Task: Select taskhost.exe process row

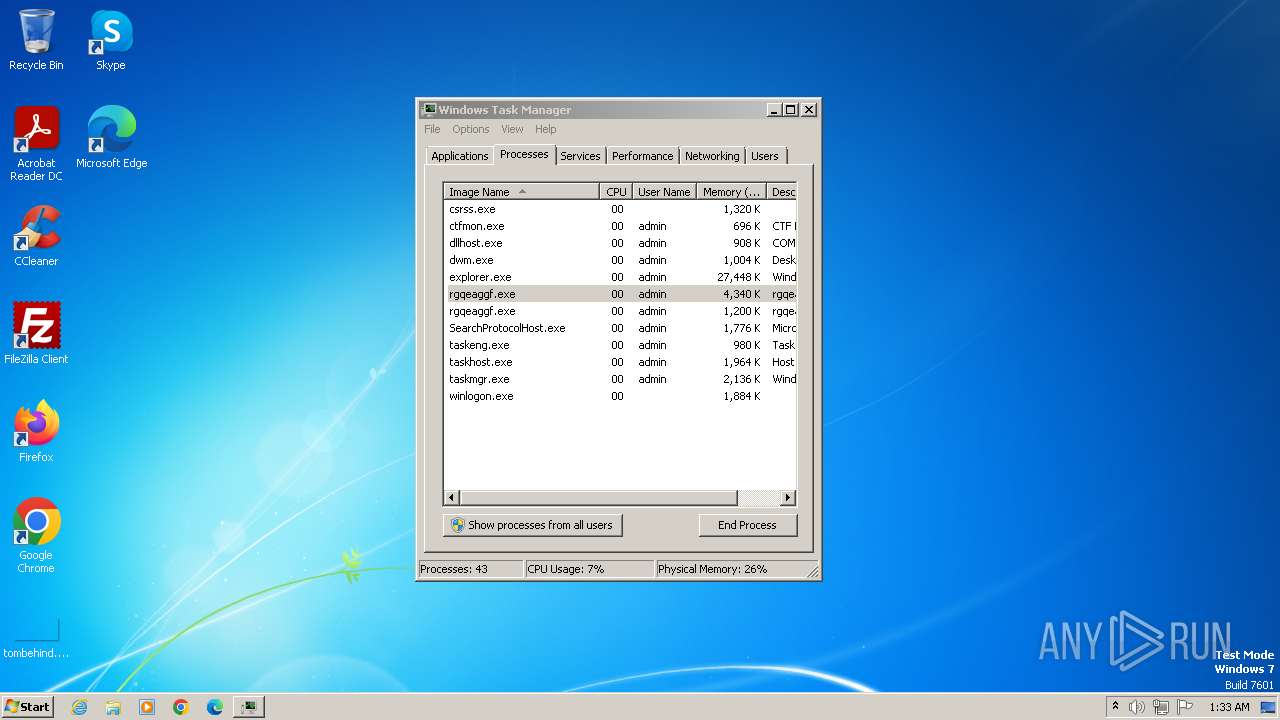Action: point(620,362)
